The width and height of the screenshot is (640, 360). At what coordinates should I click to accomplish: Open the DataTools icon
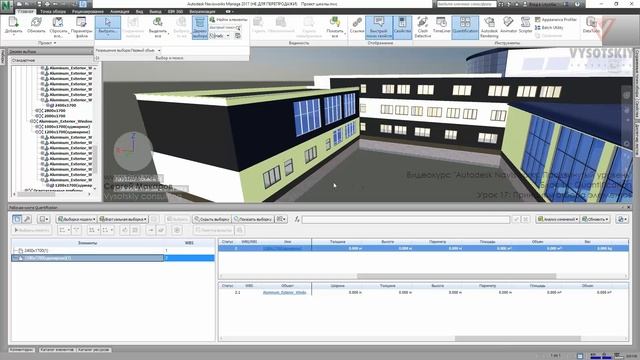(x=591, y=25)
